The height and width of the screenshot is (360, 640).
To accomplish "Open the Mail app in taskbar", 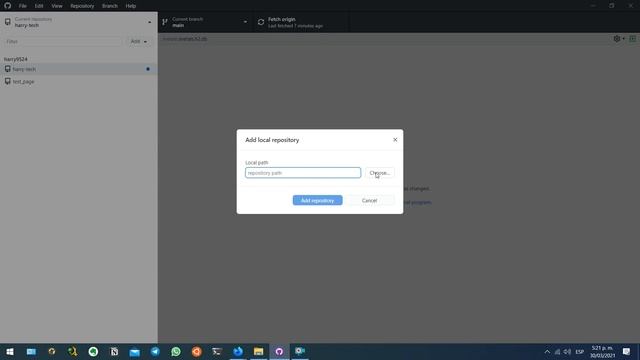I will tap(135, 351).
